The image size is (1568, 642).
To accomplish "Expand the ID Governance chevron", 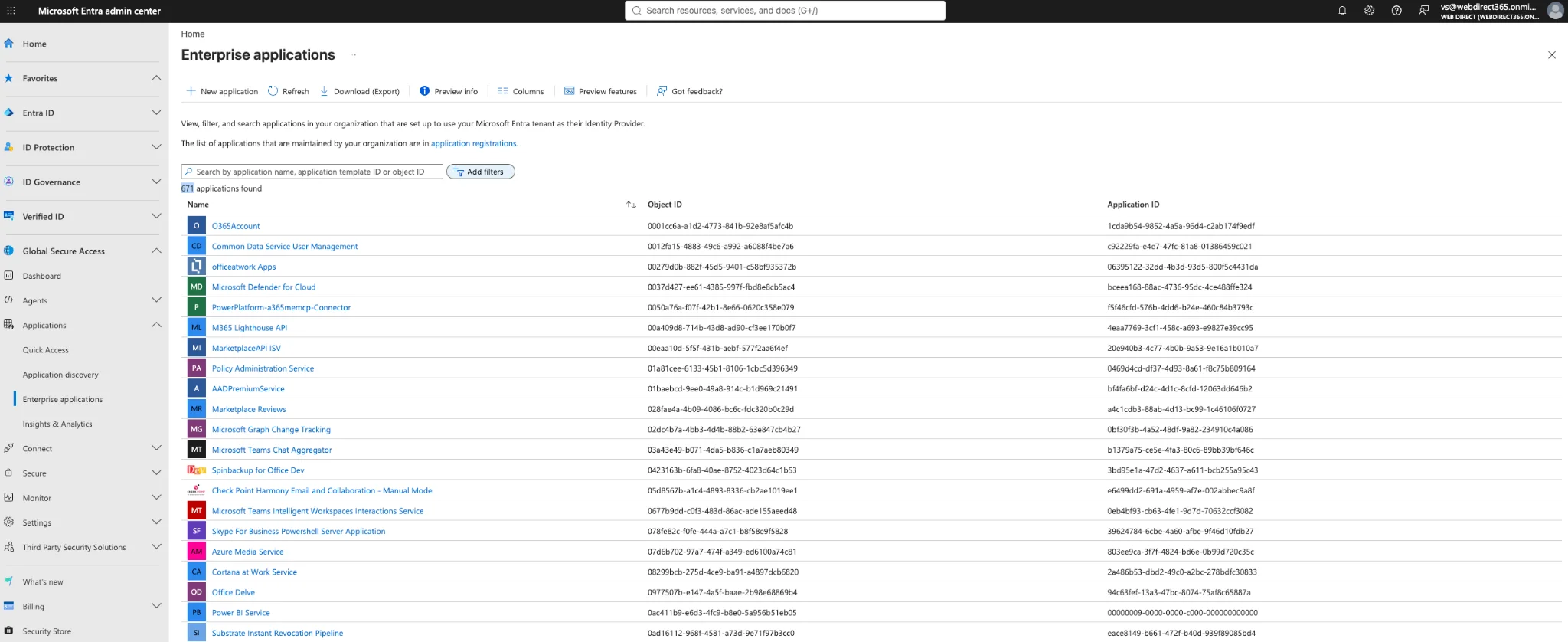I will pyautogui.click(x=156, y=182).
